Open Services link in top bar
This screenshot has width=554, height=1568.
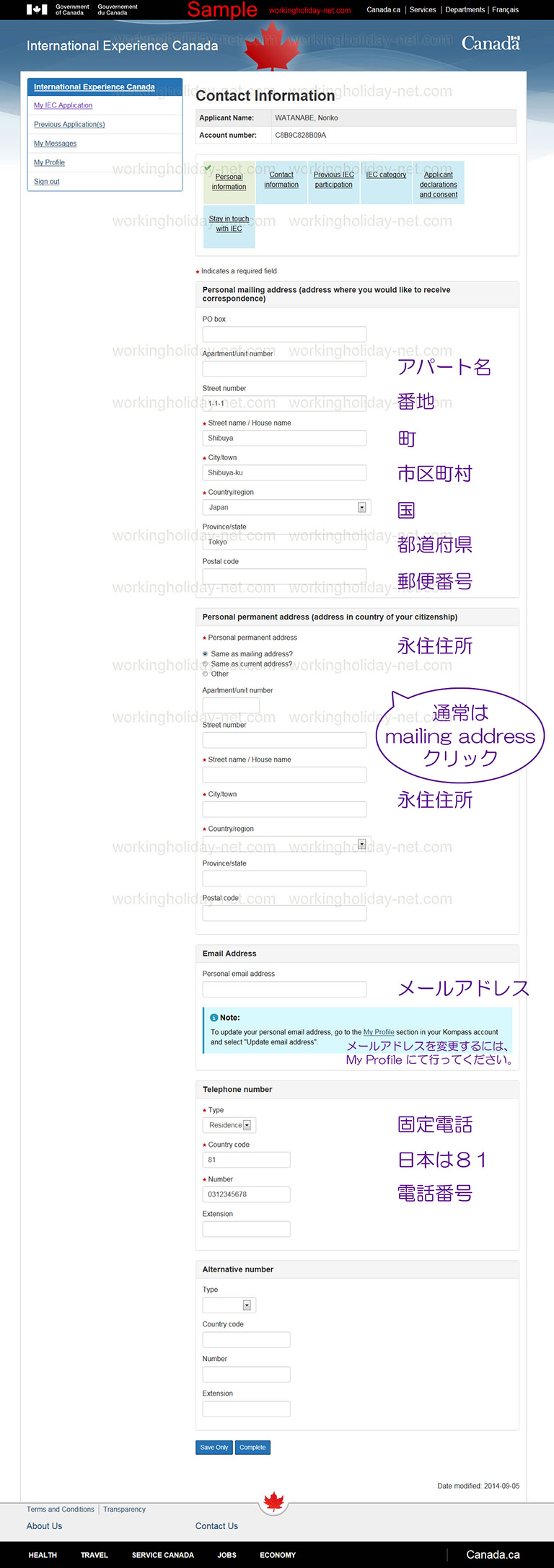[423, 10]
